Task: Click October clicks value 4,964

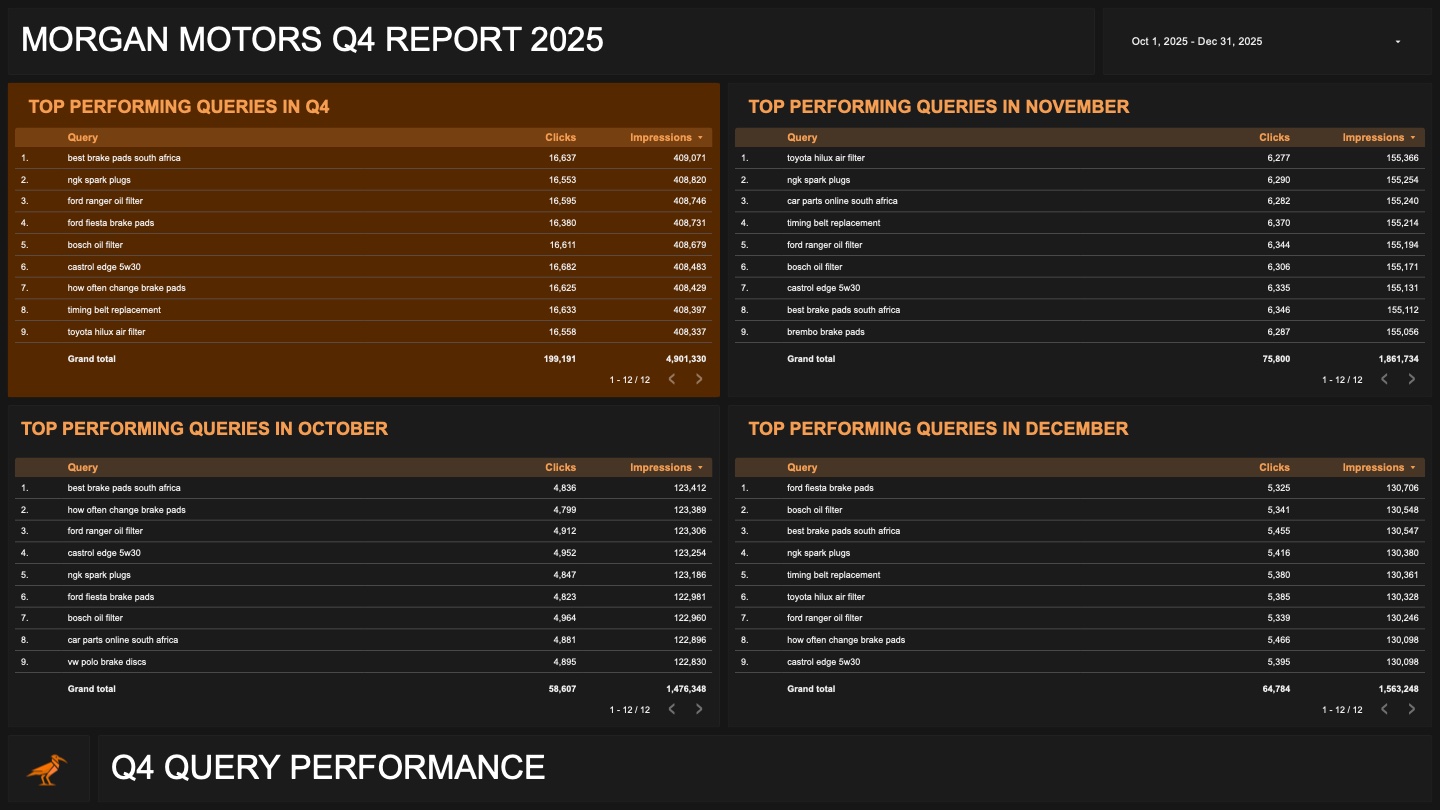Action: tap(564, 618)
